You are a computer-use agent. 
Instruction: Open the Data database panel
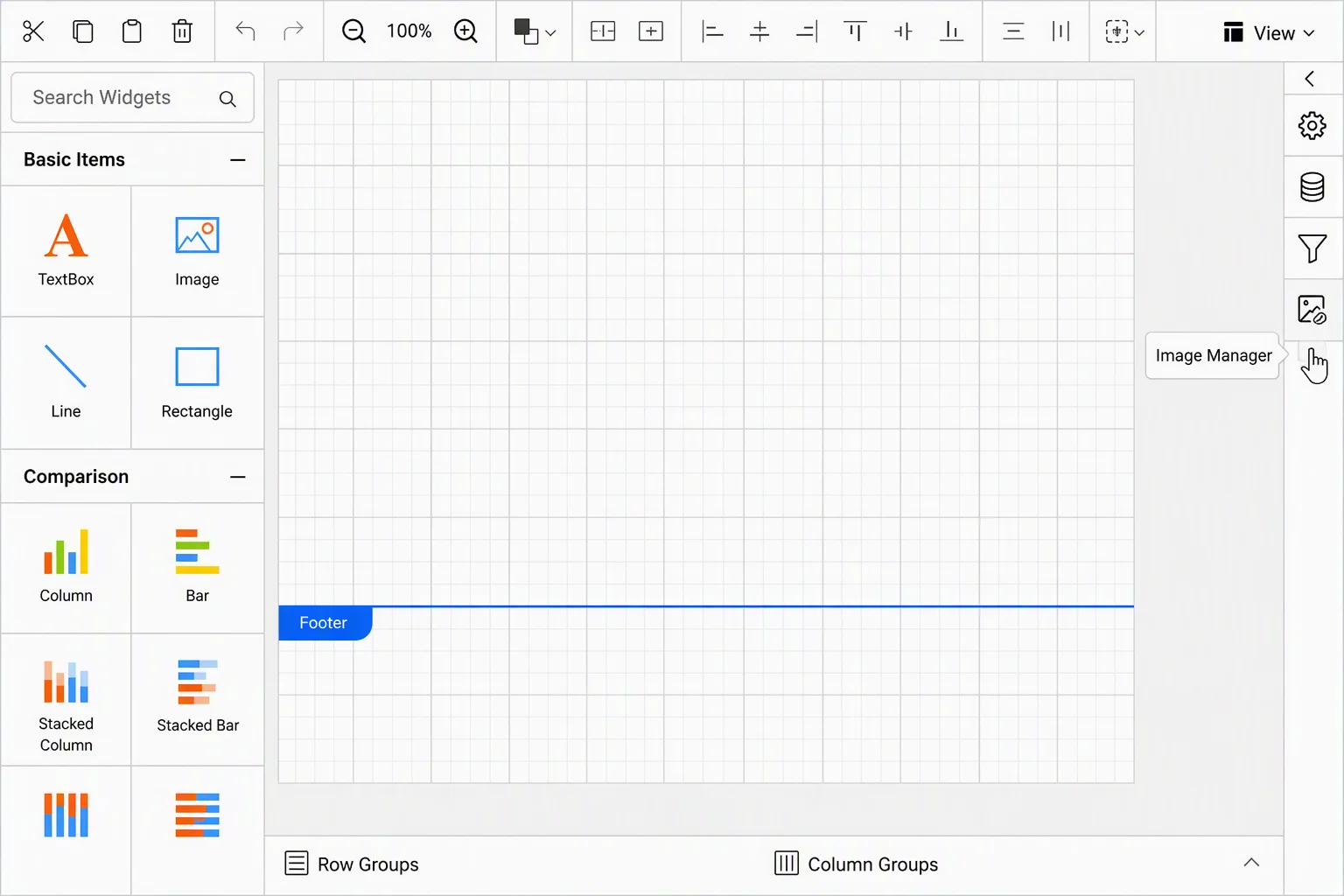1312,187
